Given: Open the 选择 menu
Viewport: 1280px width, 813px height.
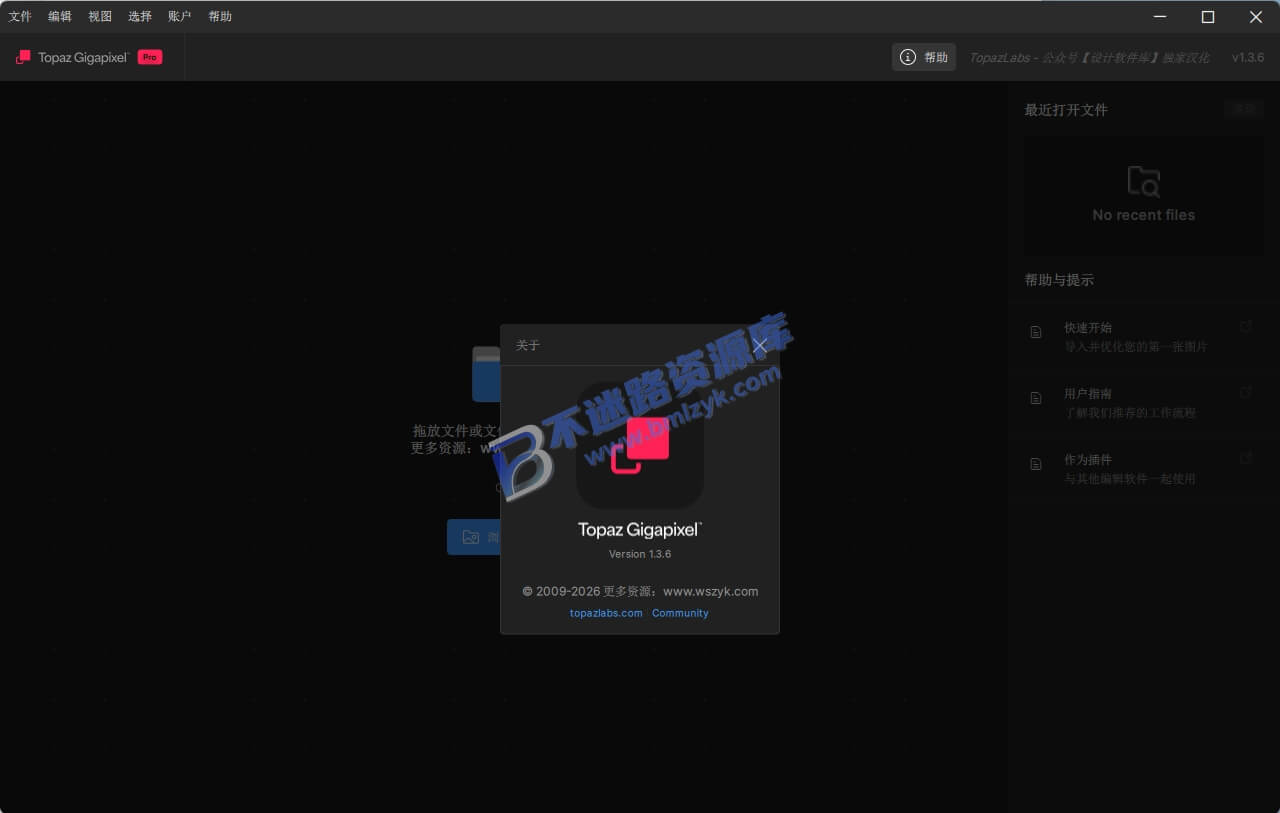Looking at the screenshot, I should 140,17.
